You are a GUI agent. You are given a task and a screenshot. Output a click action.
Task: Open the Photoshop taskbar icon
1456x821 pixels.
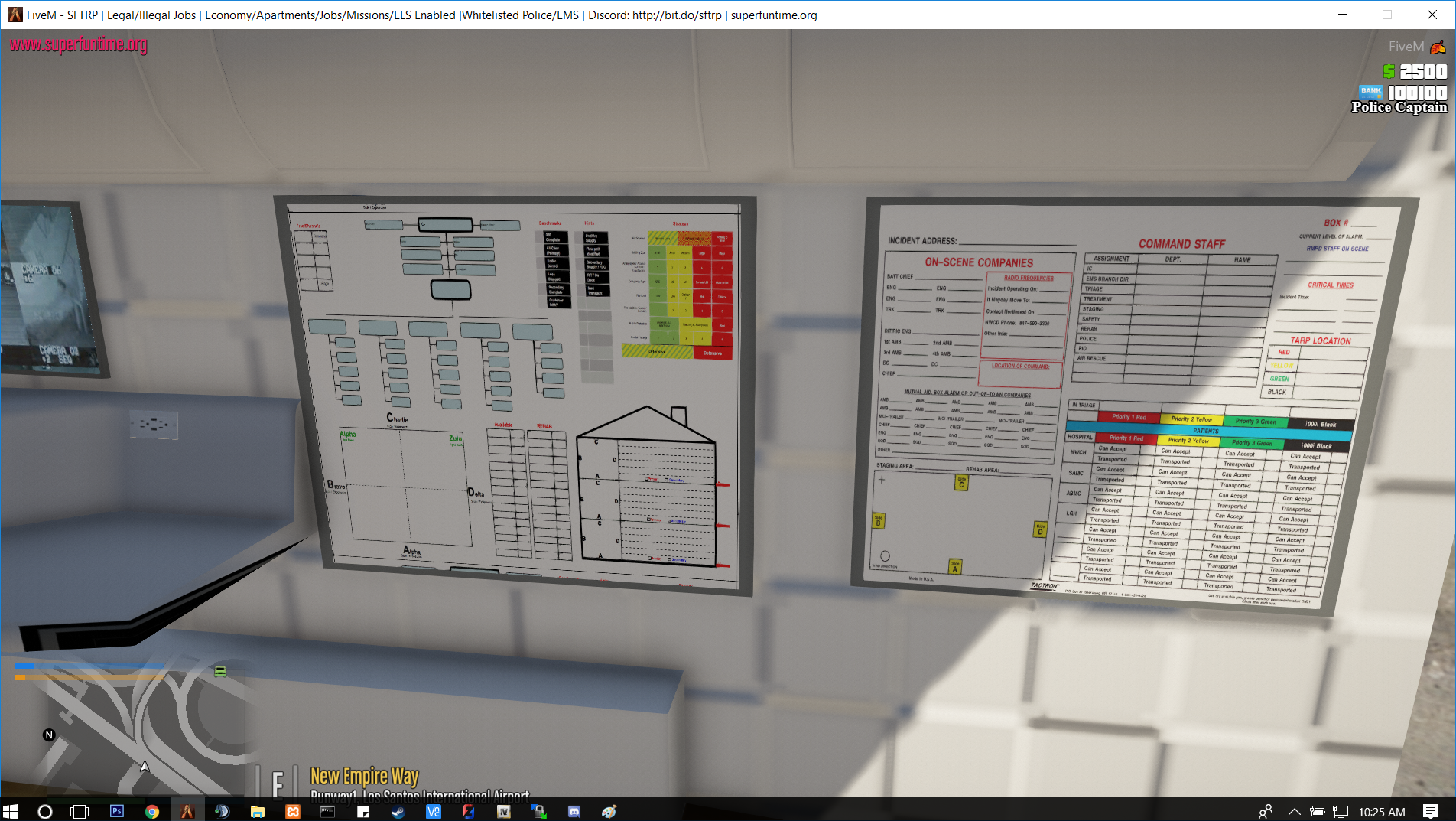click(117, 811)
